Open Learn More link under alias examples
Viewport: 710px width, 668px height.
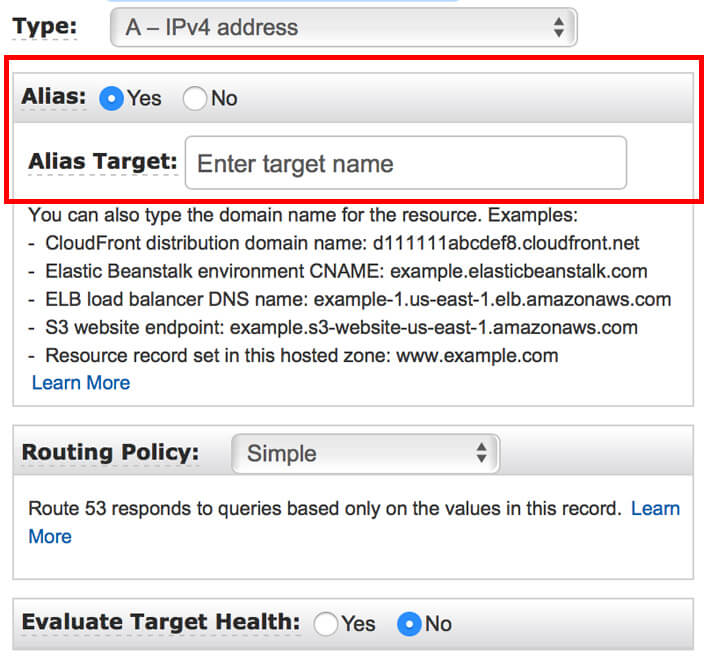click(81, 383)
